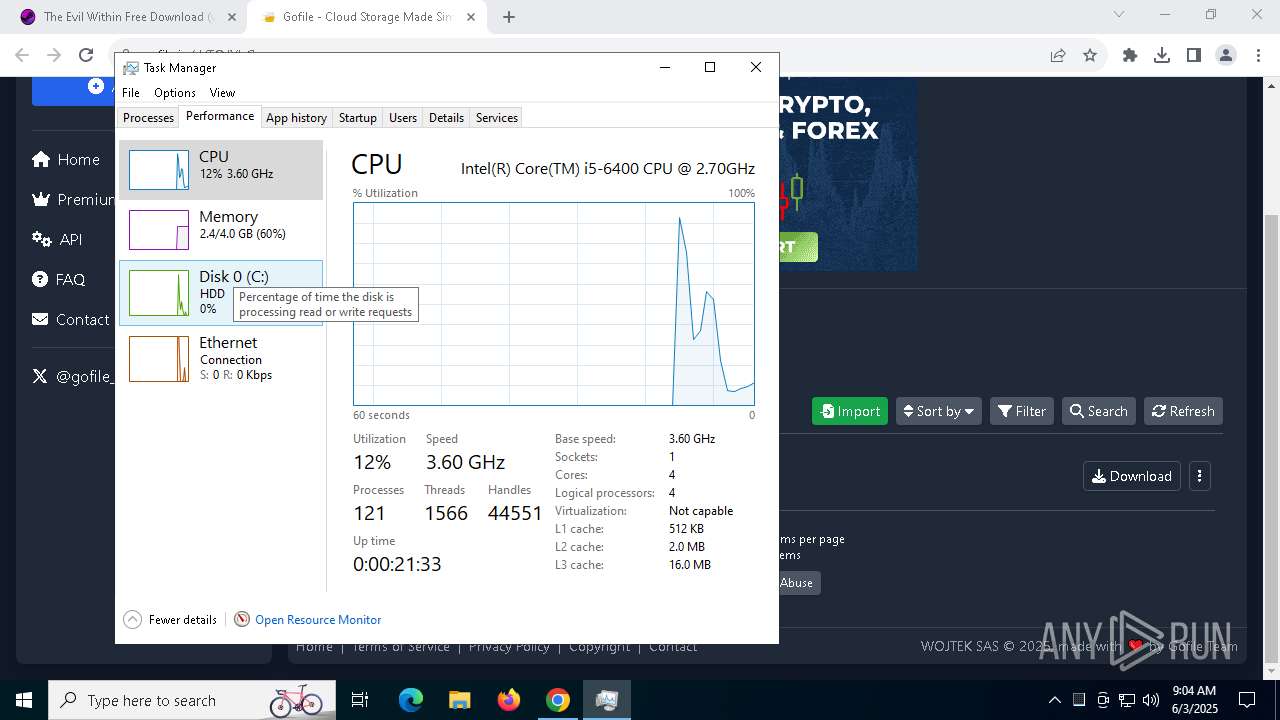The image size is (1280, 720).
Task: Click the Premium crown icon in sidebar
Action: [x=41, y=199]
